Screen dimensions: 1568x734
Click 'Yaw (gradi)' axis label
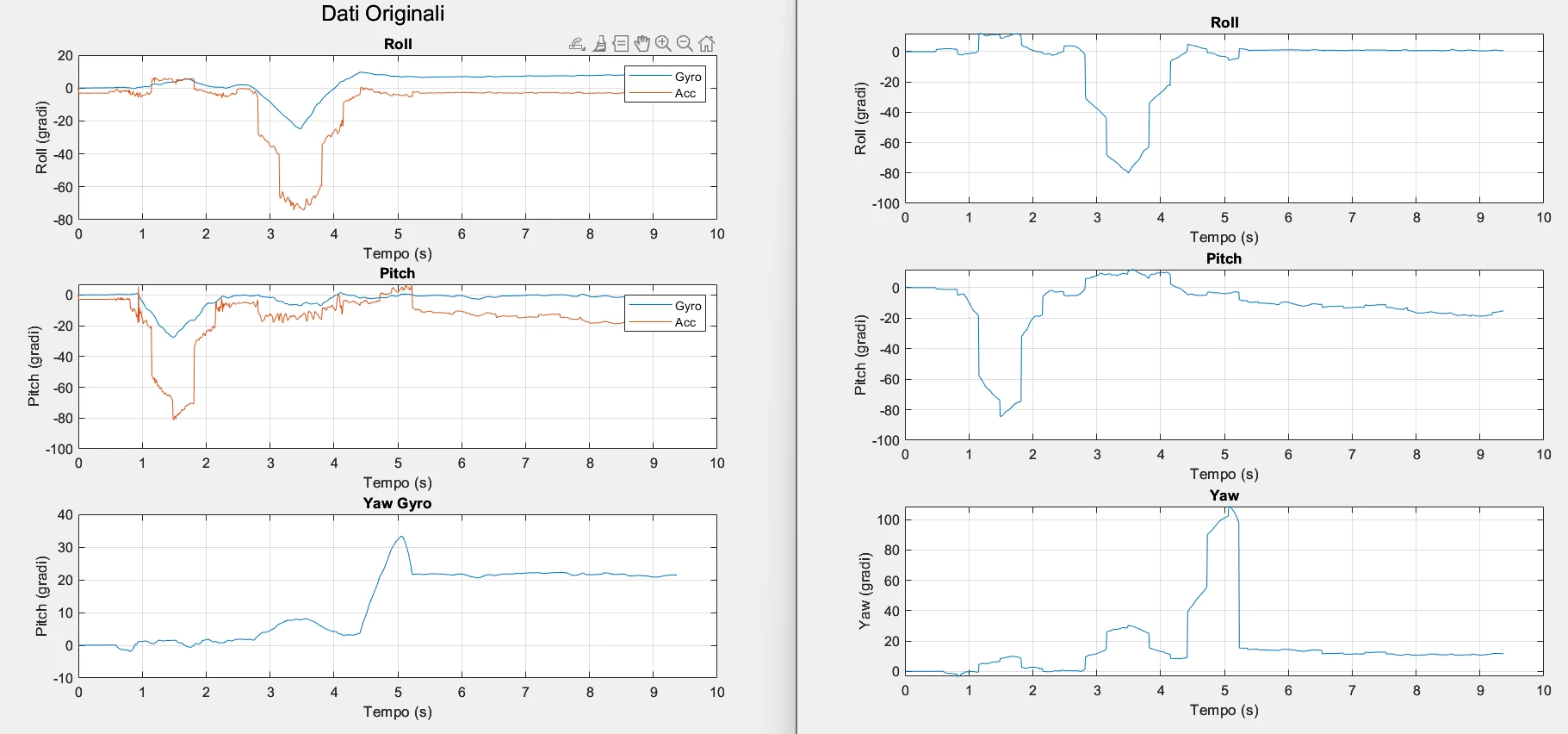click(x=865, y=591)
